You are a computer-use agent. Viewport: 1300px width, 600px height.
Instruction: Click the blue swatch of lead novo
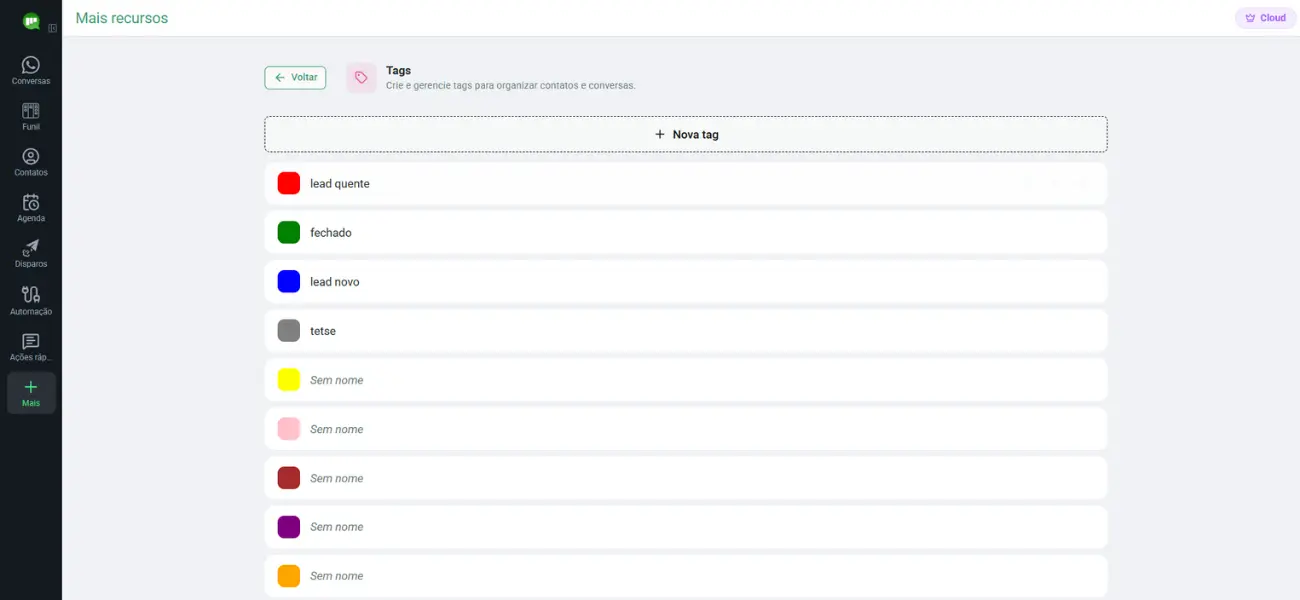pyautogui.click(x=289, y=282)
